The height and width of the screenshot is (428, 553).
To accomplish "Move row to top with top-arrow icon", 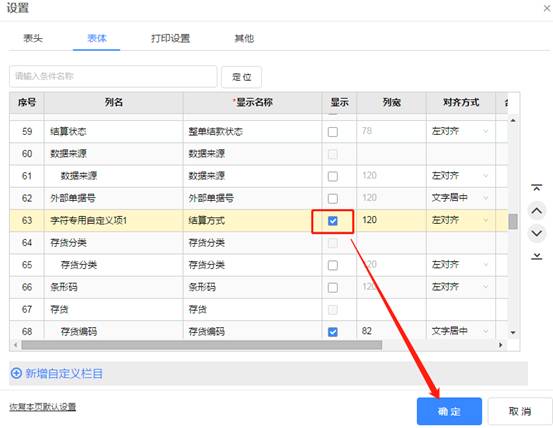I will coord(536,188).
